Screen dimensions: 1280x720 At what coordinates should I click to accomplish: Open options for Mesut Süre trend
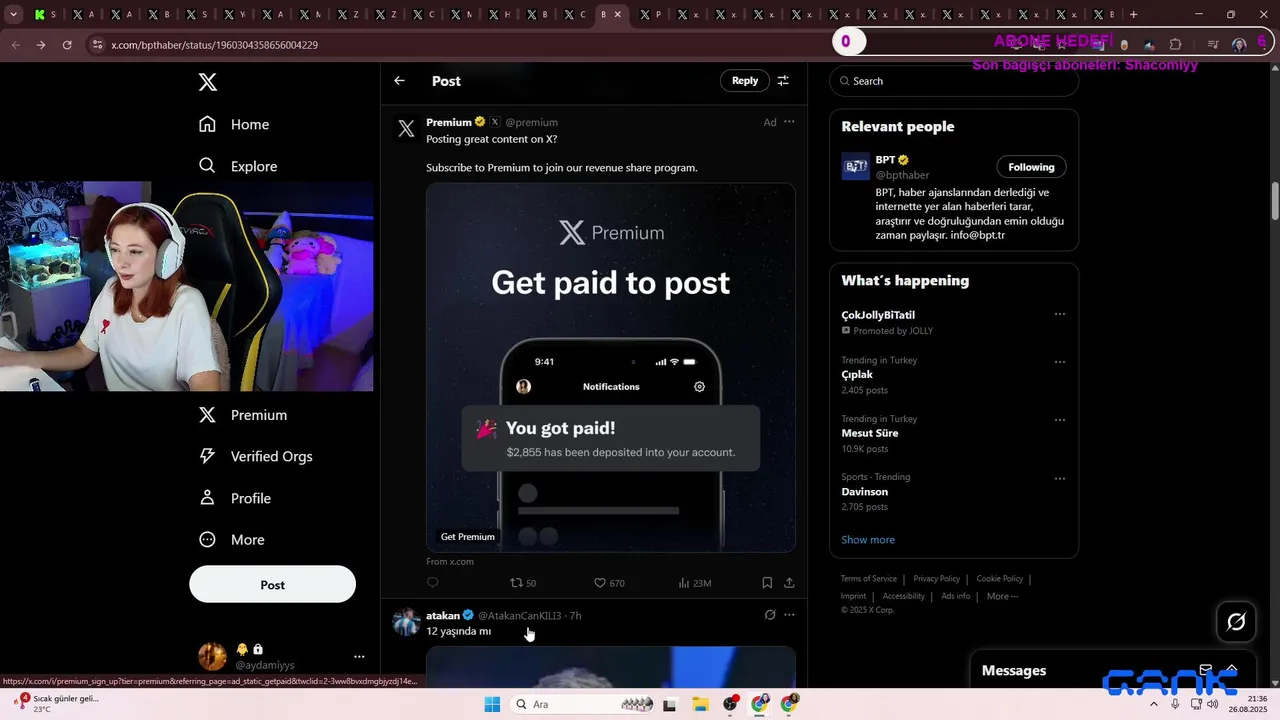tap(1060, 420)
